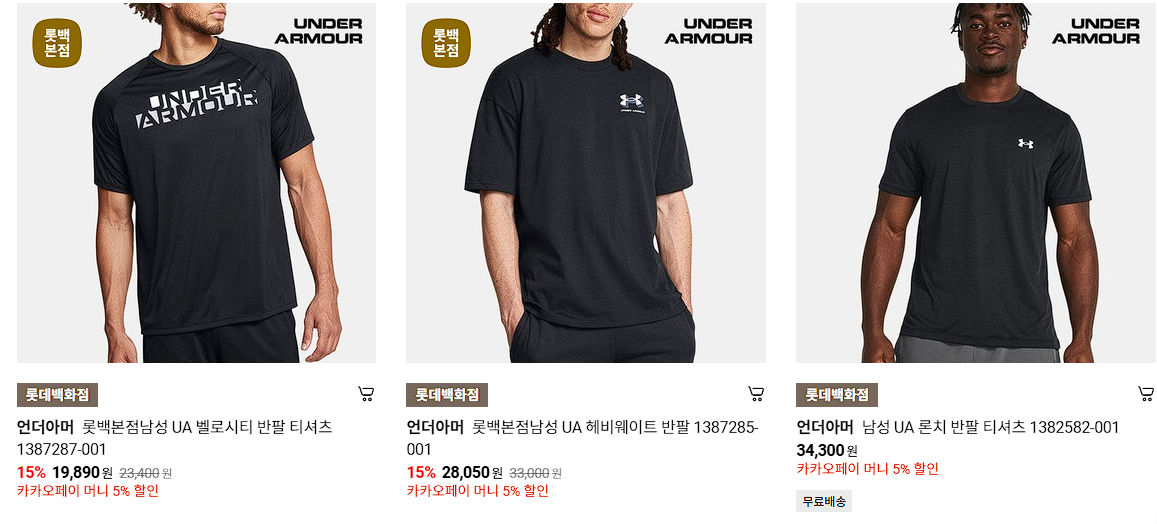This screenshot has width=1157, height=524.
Task: Open the Velocity short sleeve tee image
Action: pos(196,183)
